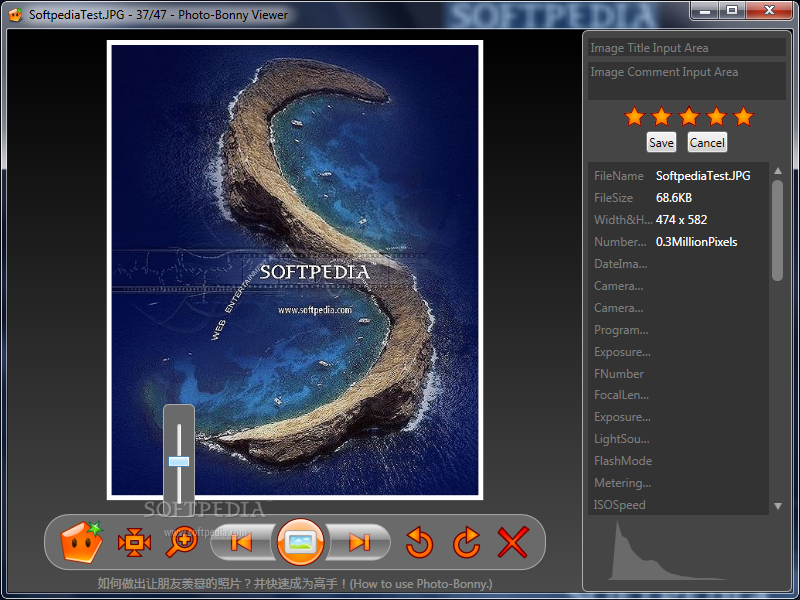Go to the previous image

tap(242, 542)
